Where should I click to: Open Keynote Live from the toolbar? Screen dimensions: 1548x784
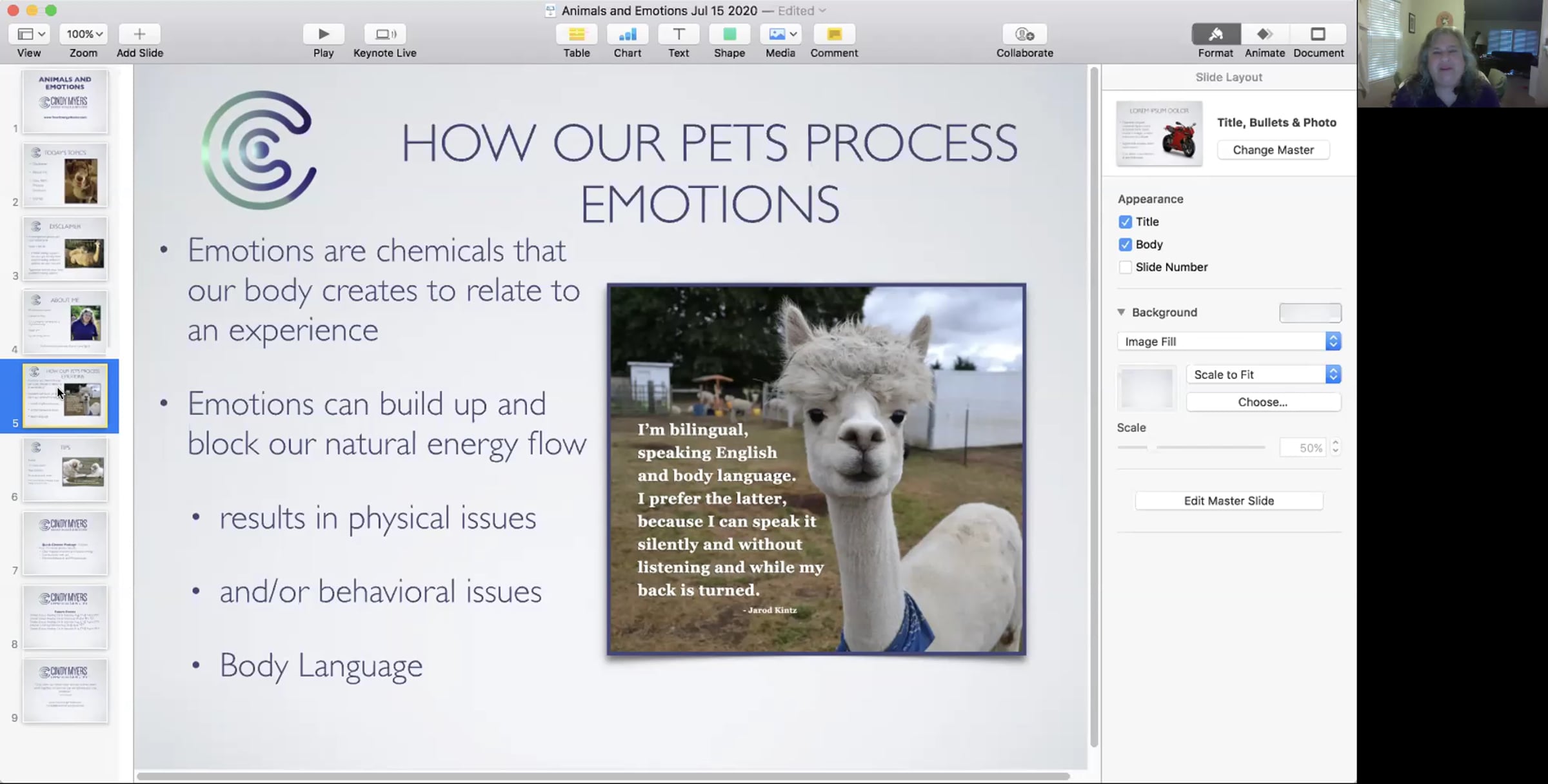click(x=384, y=34)
